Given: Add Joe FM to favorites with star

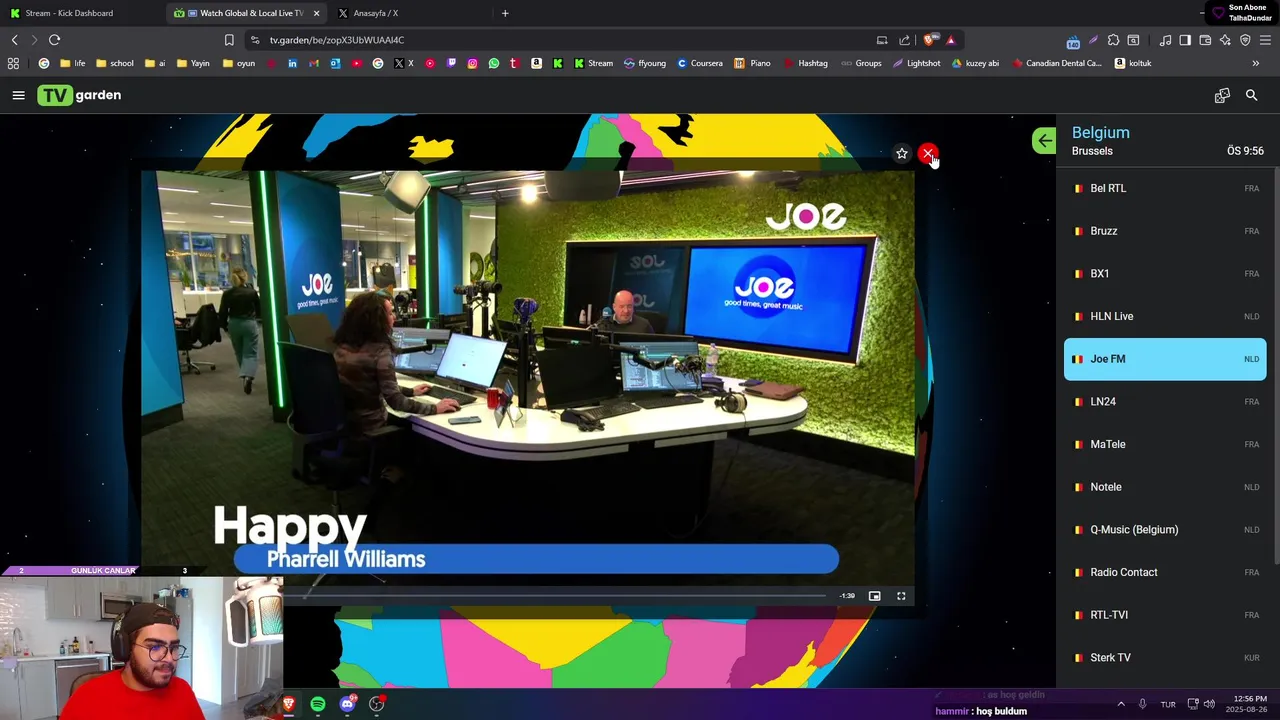Looking at the screenshot, I should [902, 153].
